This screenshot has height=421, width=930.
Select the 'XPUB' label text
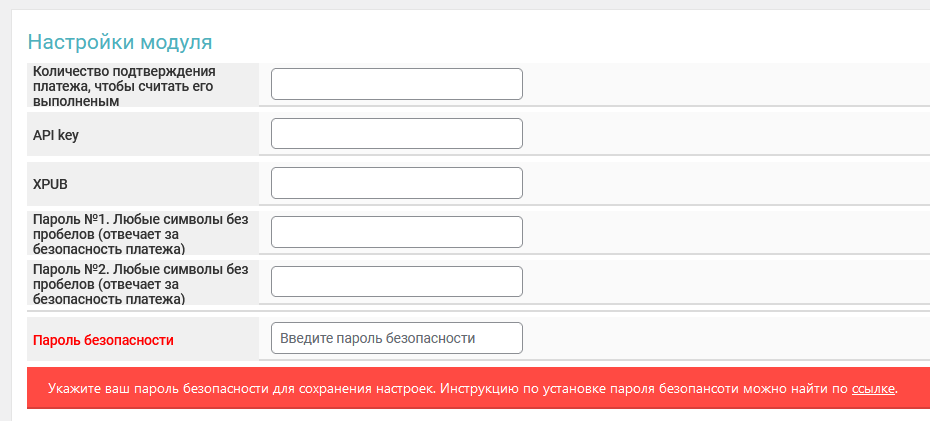[x=51, y=184]
